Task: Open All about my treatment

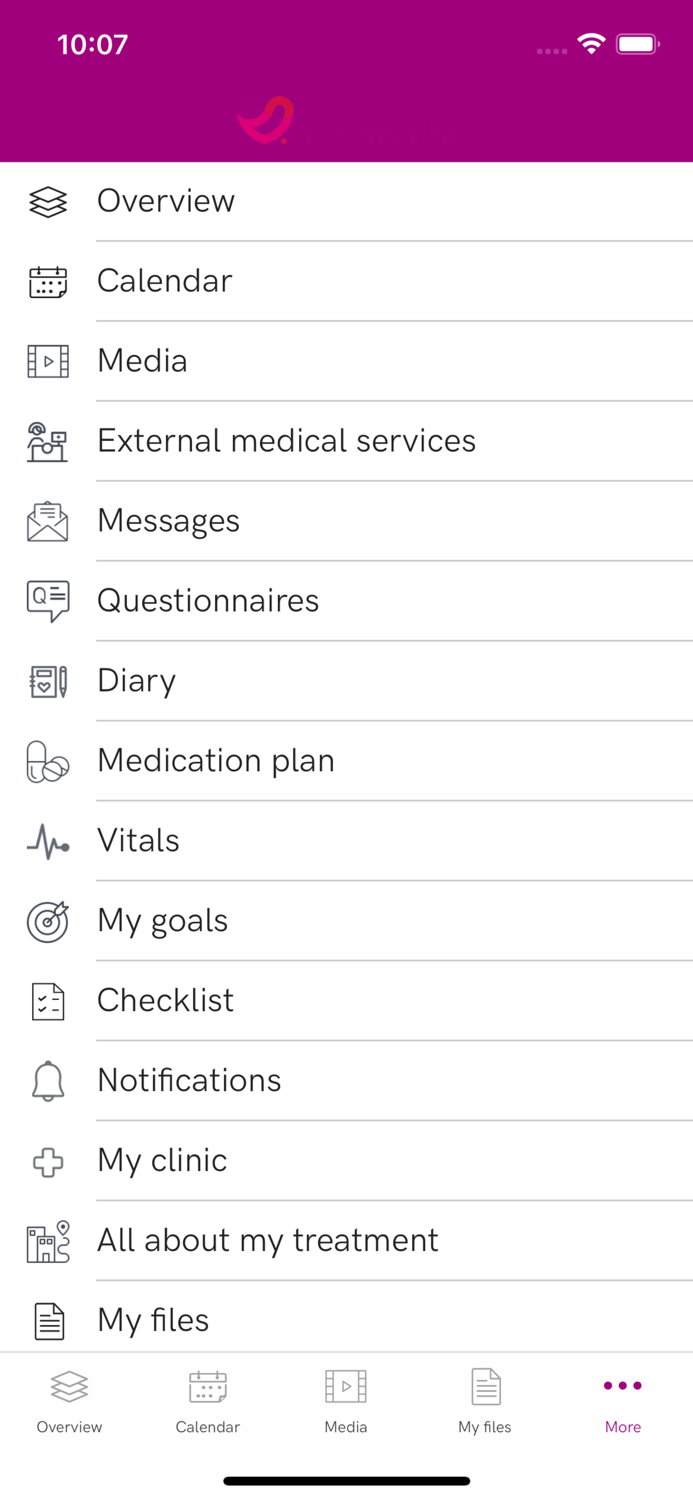Action: click(x=267, y=1241)
